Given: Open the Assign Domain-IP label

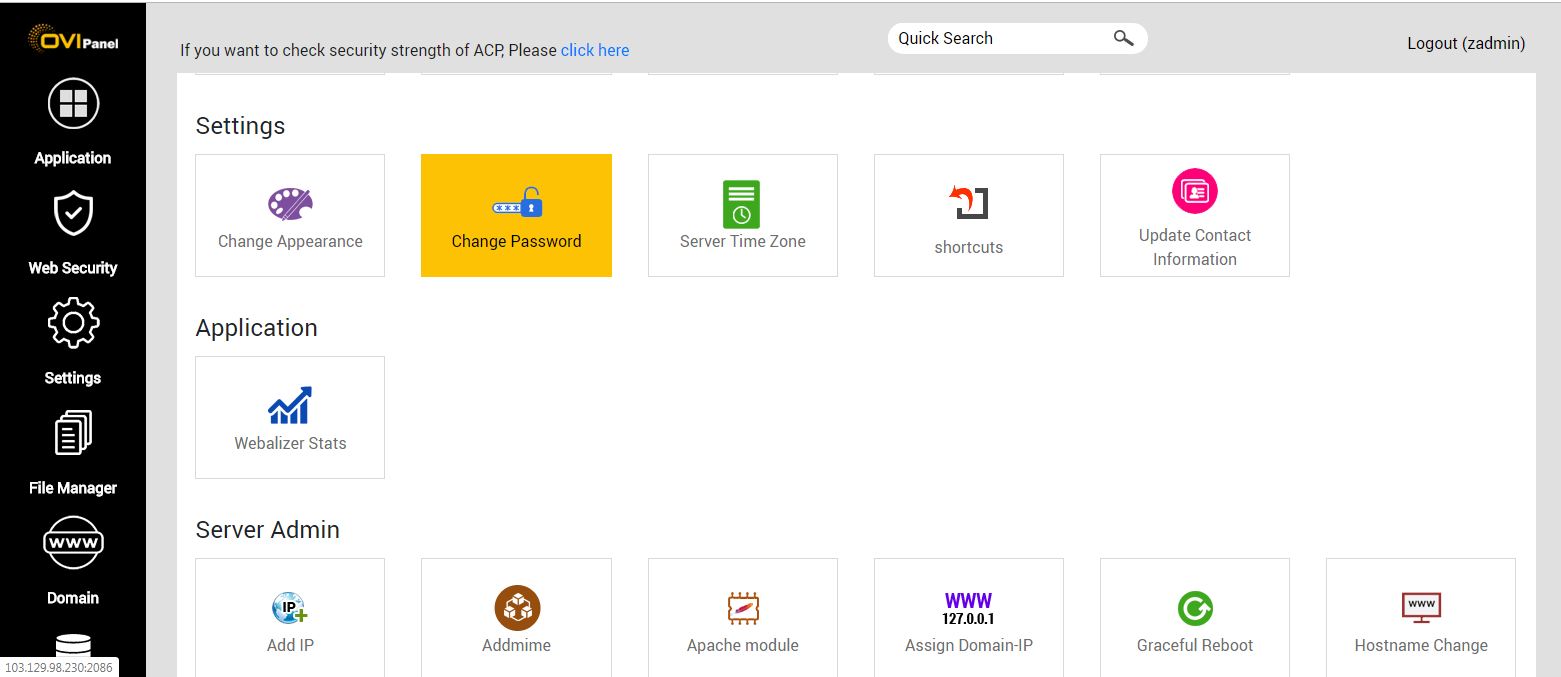Looking at the screenshot, I should pyautogui.click(x=969, y=645).
